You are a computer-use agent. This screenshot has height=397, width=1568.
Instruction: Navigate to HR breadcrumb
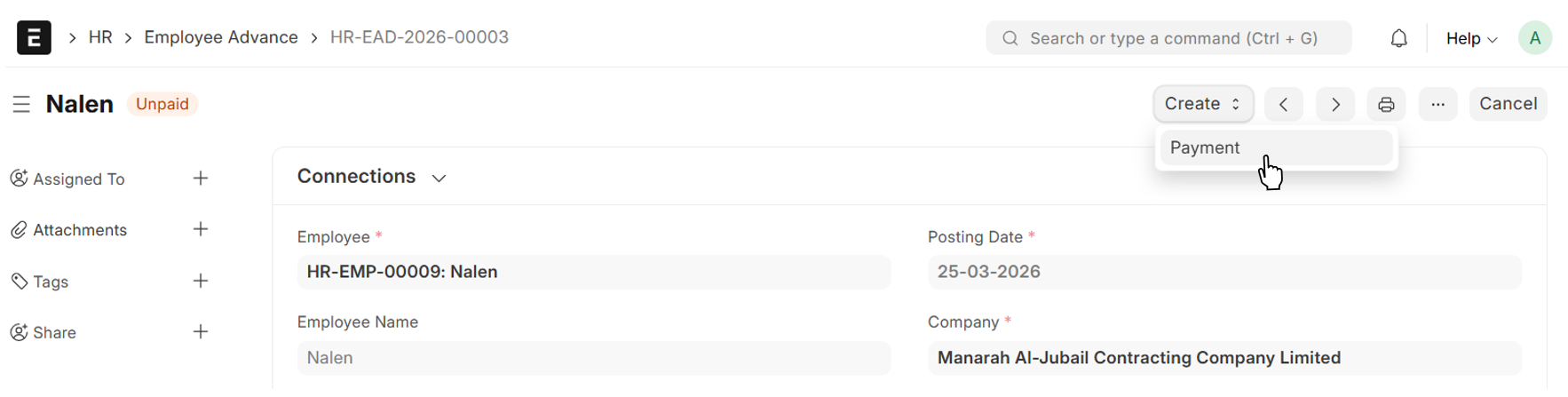tap(100, 37)
